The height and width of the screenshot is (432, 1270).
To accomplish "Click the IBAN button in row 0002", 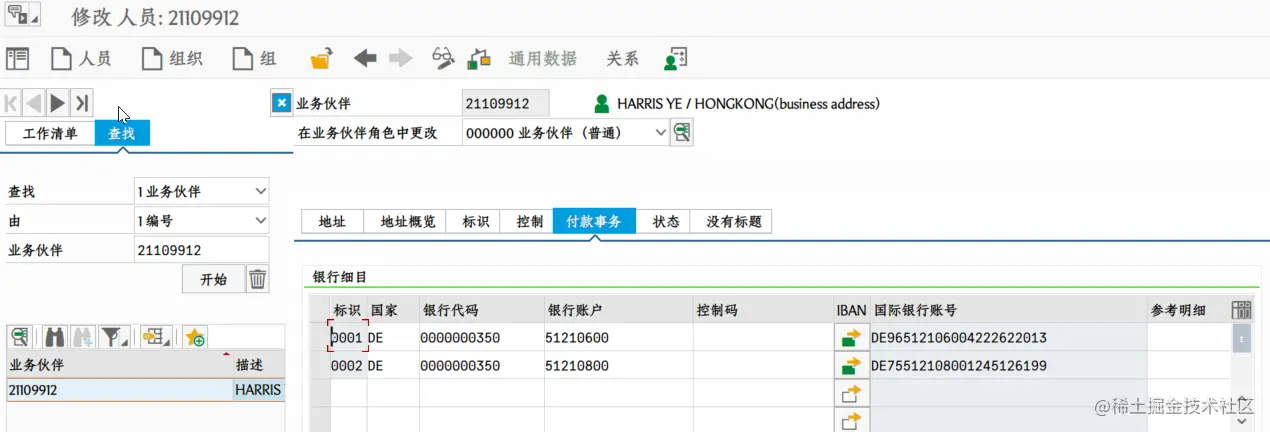I will click(851, 366).
